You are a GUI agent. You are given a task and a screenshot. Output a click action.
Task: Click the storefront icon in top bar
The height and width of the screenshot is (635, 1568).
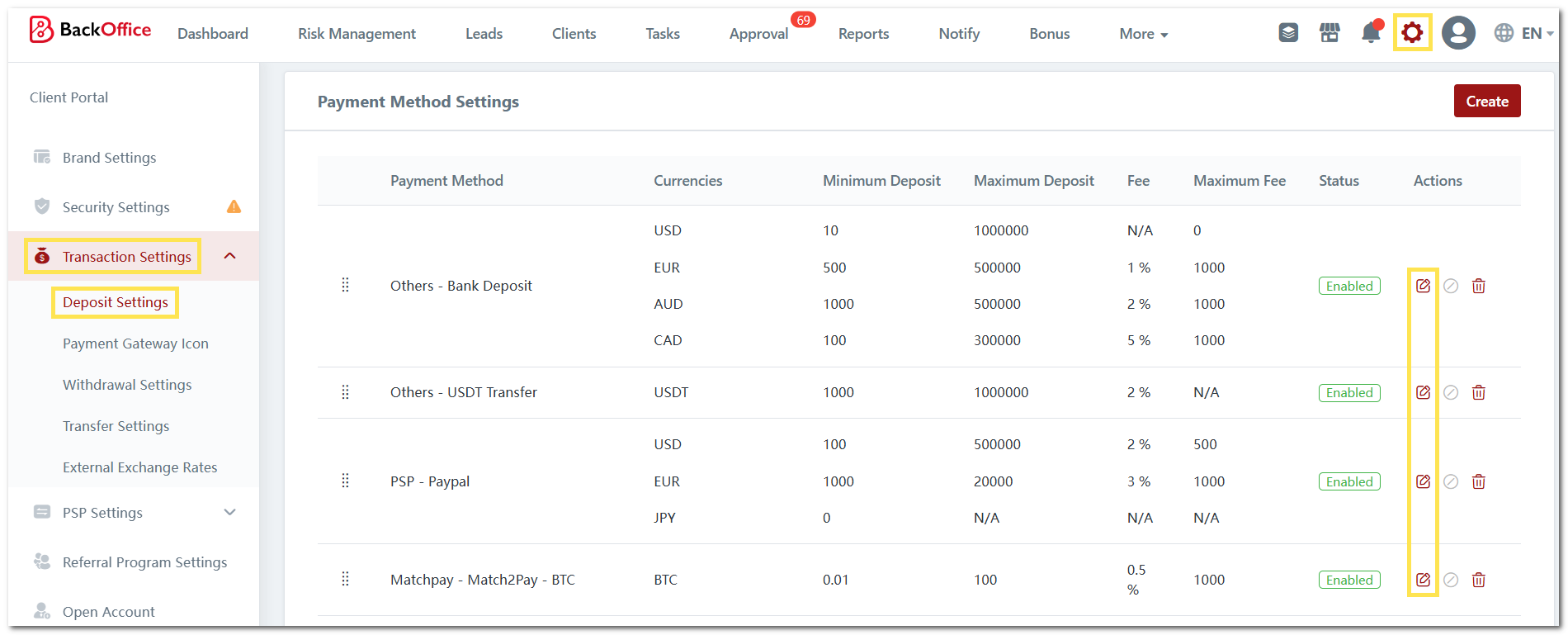tap(1329, 33)
